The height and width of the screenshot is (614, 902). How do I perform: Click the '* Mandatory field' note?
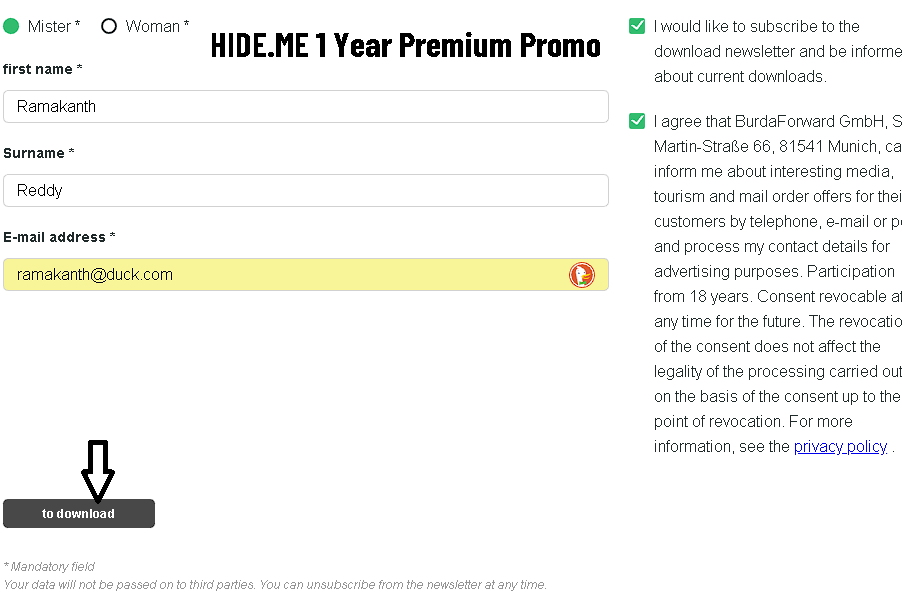[x=49, y=567]
